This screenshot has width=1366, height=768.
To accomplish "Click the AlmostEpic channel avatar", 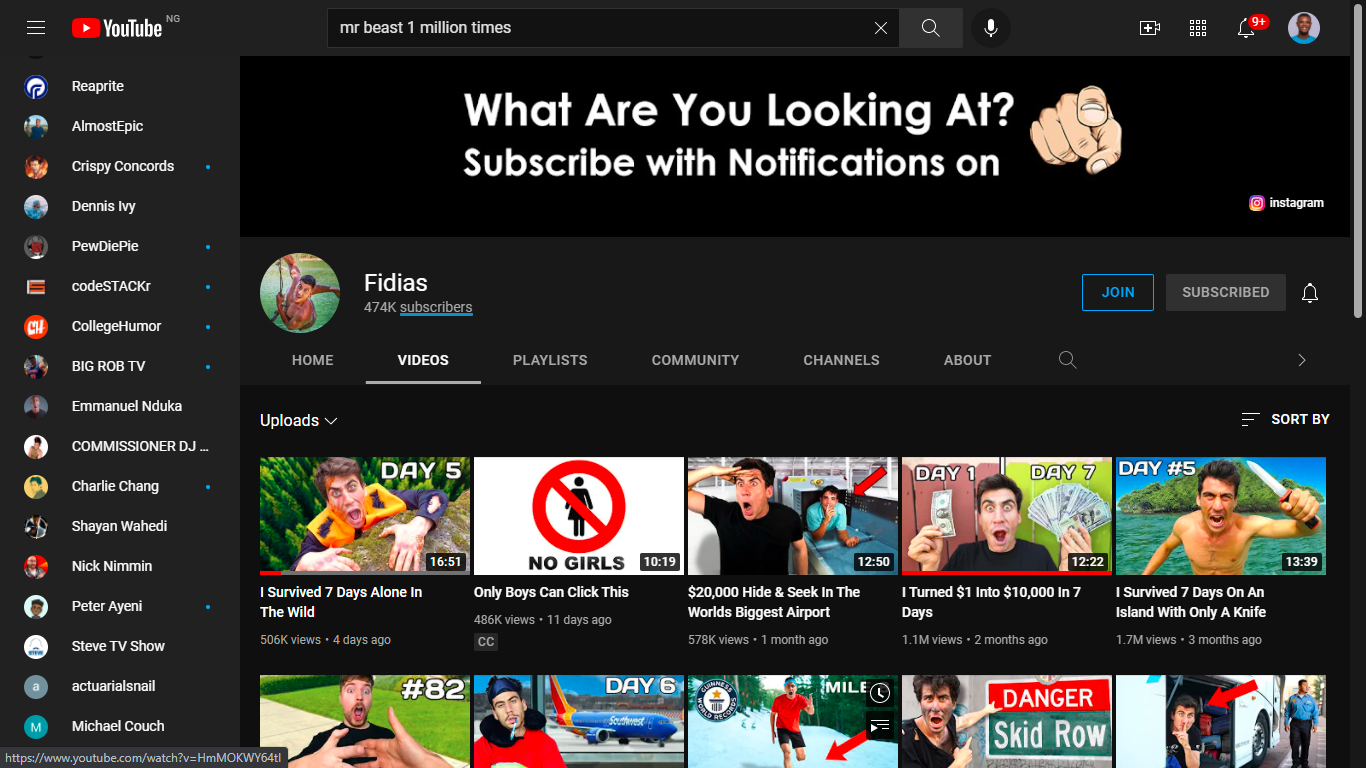I will coord(36,127).
